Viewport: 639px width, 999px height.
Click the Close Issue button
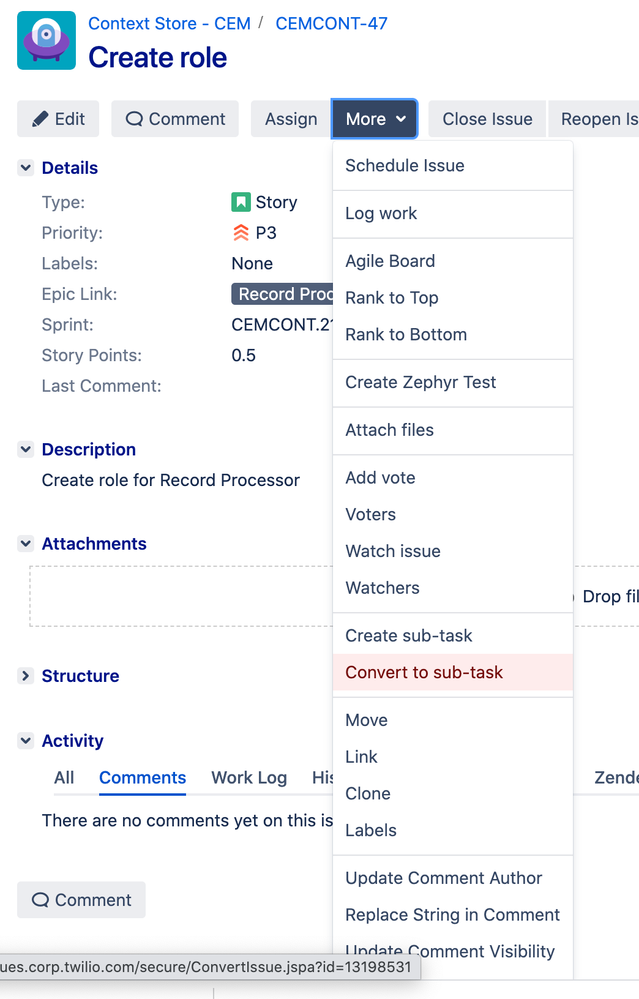pyautogui.click(x=487, y=119)
